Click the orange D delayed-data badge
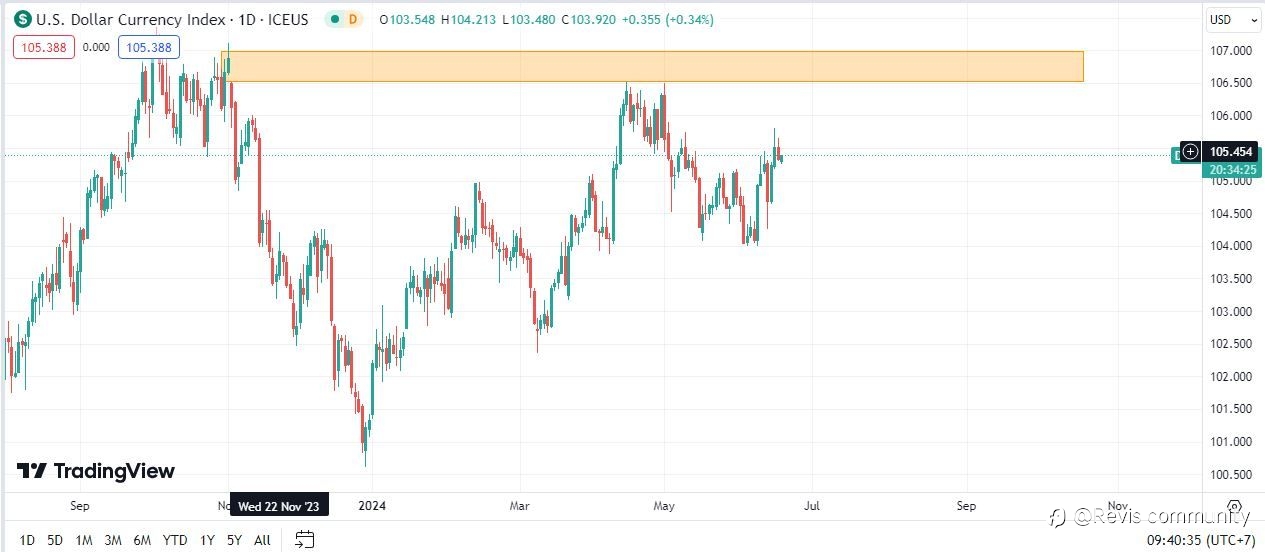 [x=351, y=20]
